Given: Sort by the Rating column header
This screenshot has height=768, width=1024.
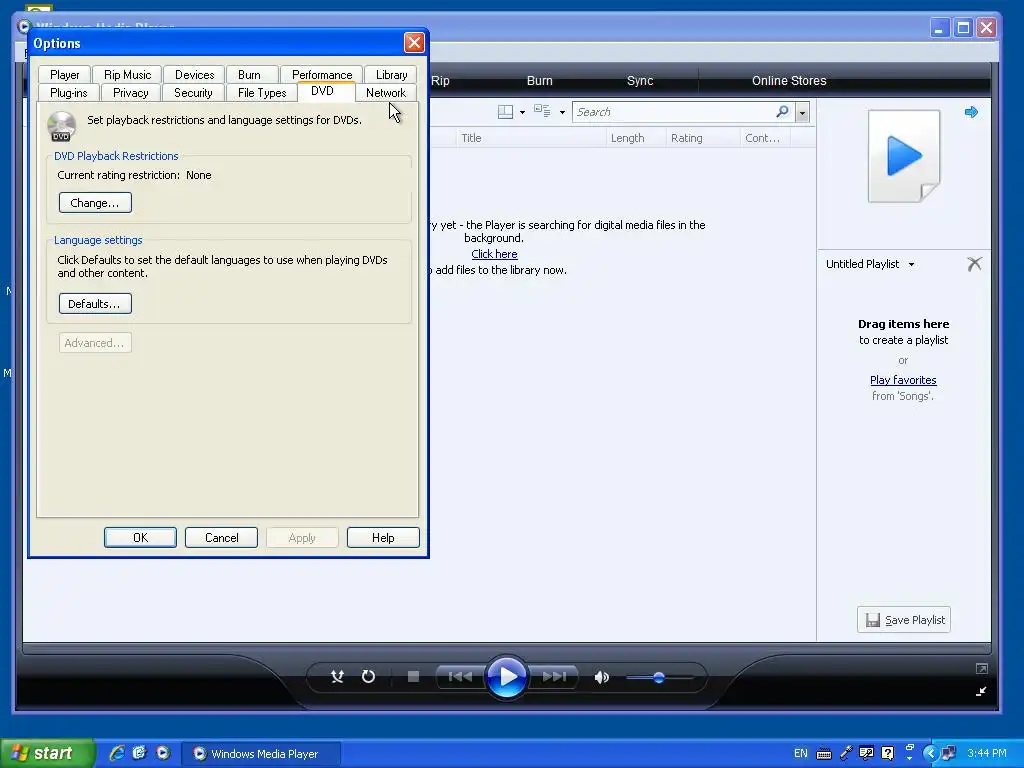Looking at the screenshot, I should (x=702, y=138).
